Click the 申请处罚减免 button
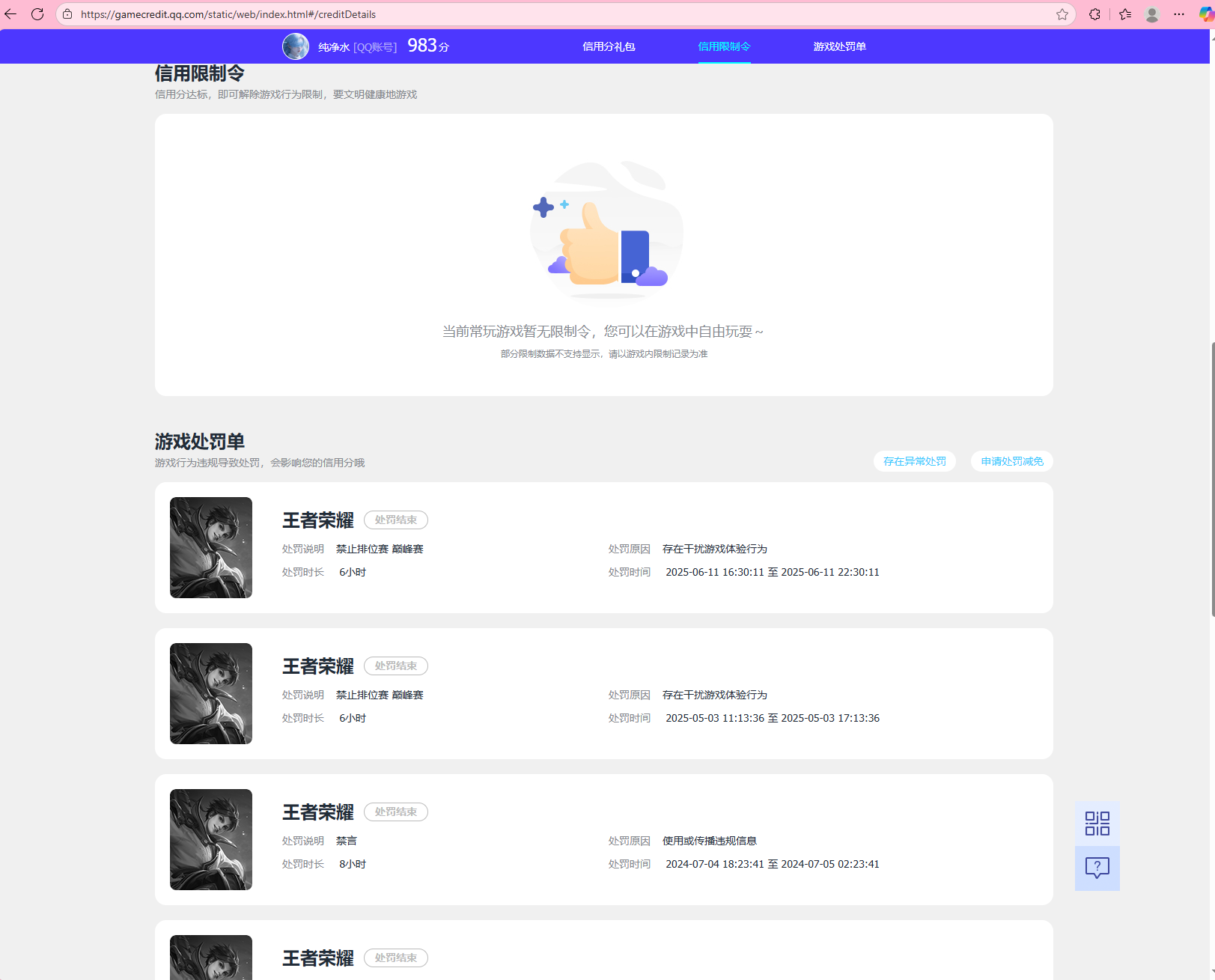1215x980 pixels. 1011,461
